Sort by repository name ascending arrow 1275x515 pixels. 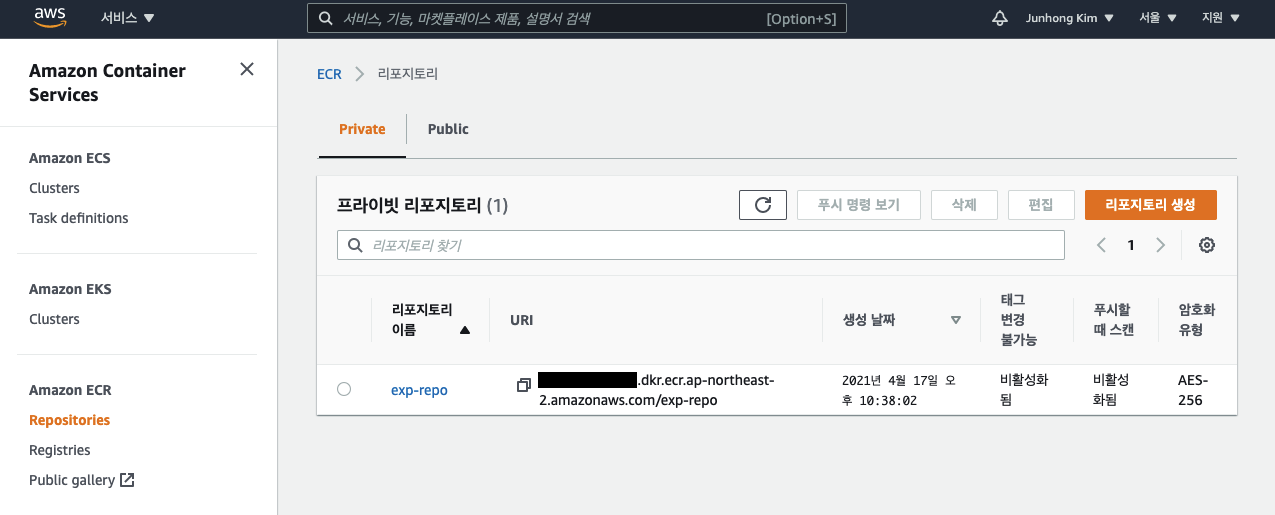464,330
